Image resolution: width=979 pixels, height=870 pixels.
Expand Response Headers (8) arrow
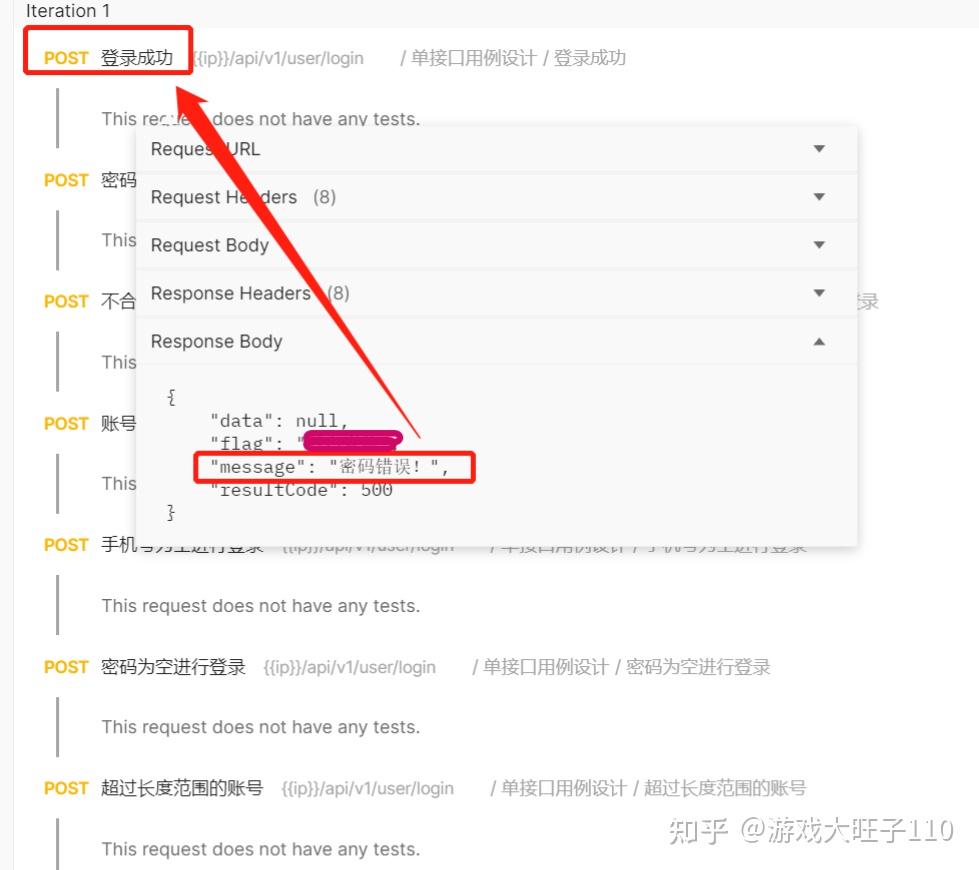819,293
